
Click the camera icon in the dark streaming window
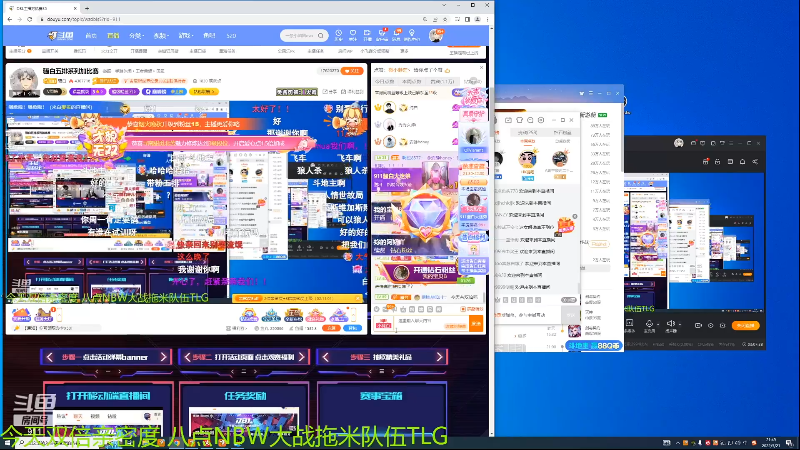point(698,325)
